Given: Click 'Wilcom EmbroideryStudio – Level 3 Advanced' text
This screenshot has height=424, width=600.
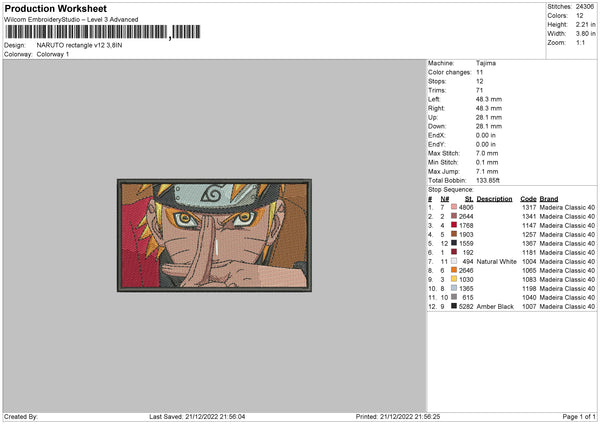Looking at the screenshot, I should pyautogui.click(x=71, y=20).
